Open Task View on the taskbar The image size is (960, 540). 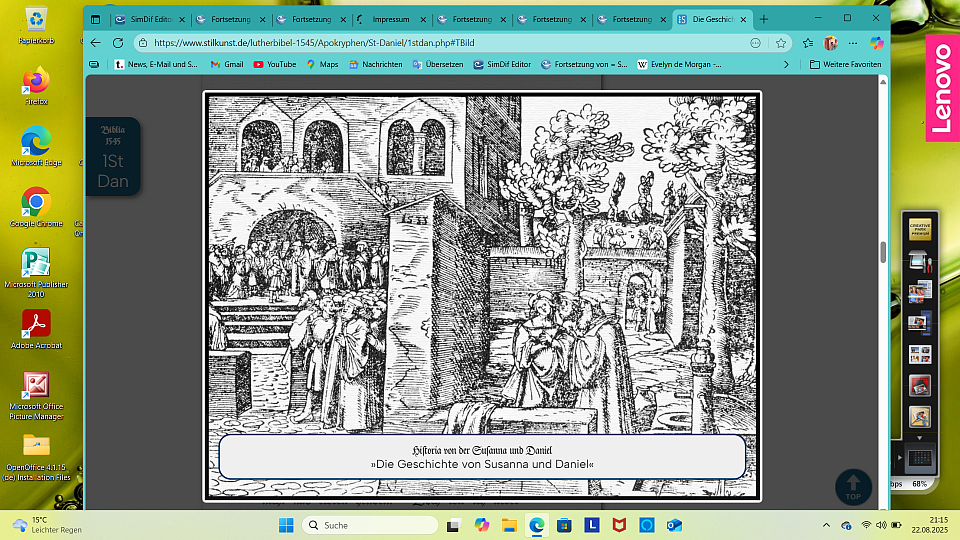pos(454,525)
